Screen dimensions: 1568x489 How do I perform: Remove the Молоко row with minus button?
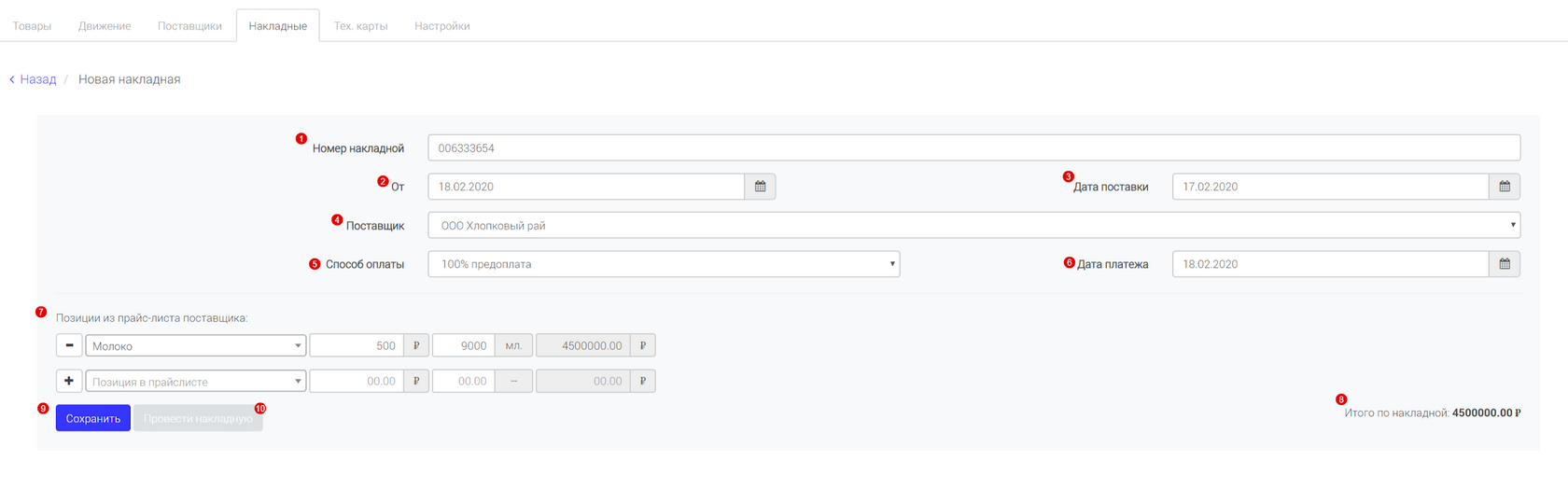(69, 345)
